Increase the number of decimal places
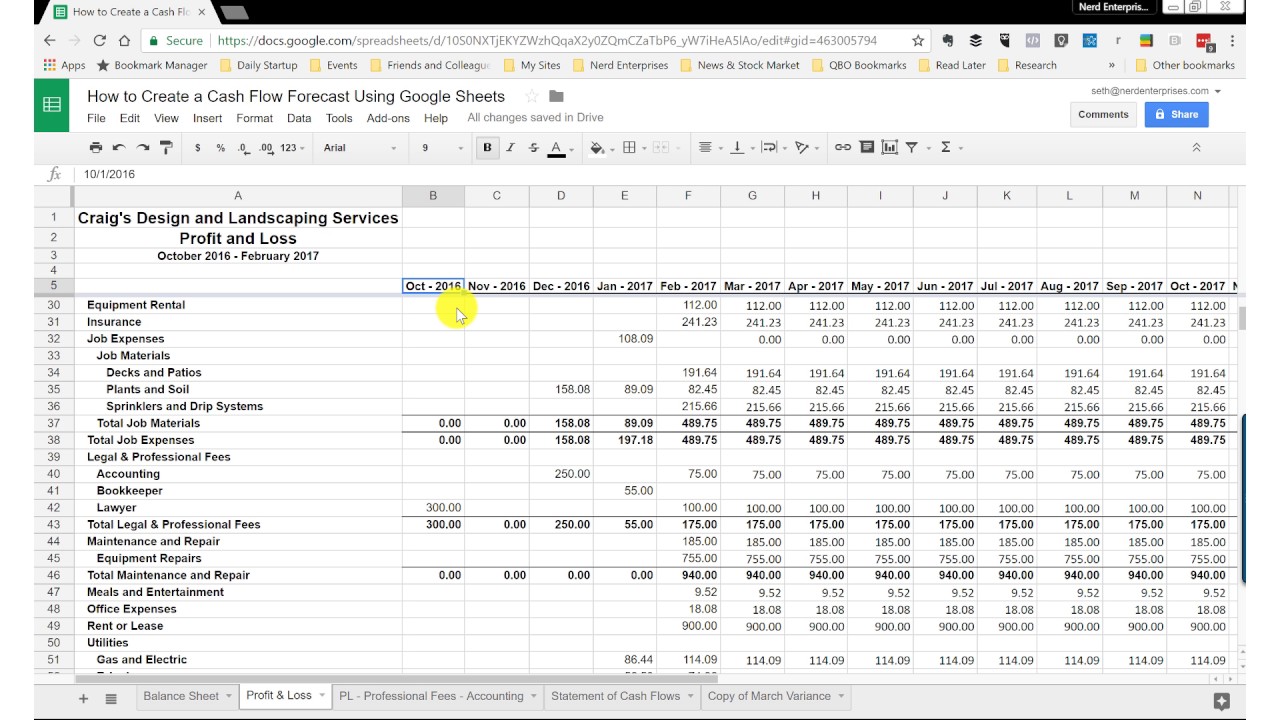The height and width of the screenshot is (720, 1280). pyautogui.click(x=266, y=147)
